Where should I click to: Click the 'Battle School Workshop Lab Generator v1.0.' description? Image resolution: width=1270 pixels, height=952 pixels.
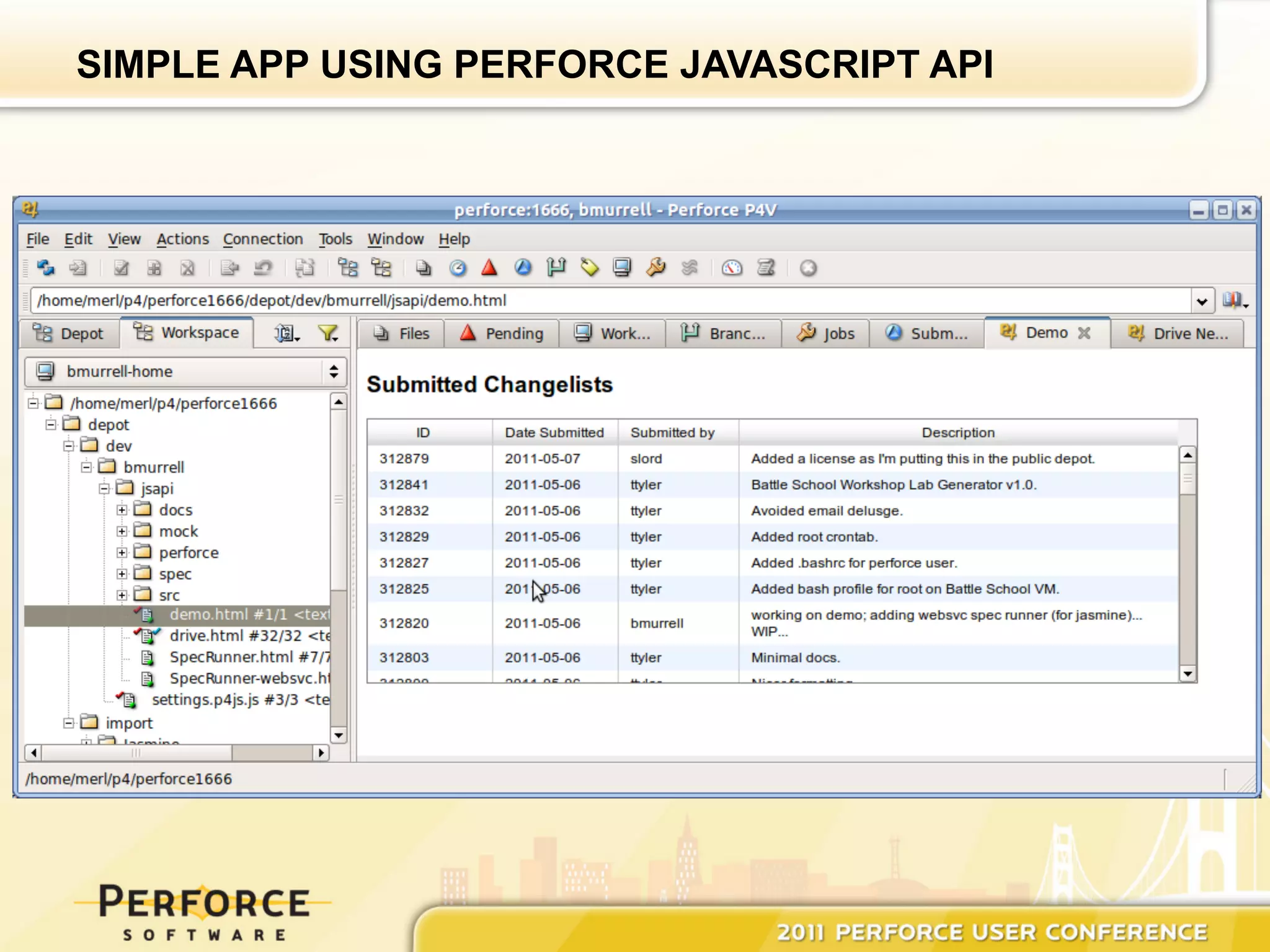pyautogui.click(x=894, y=485)
